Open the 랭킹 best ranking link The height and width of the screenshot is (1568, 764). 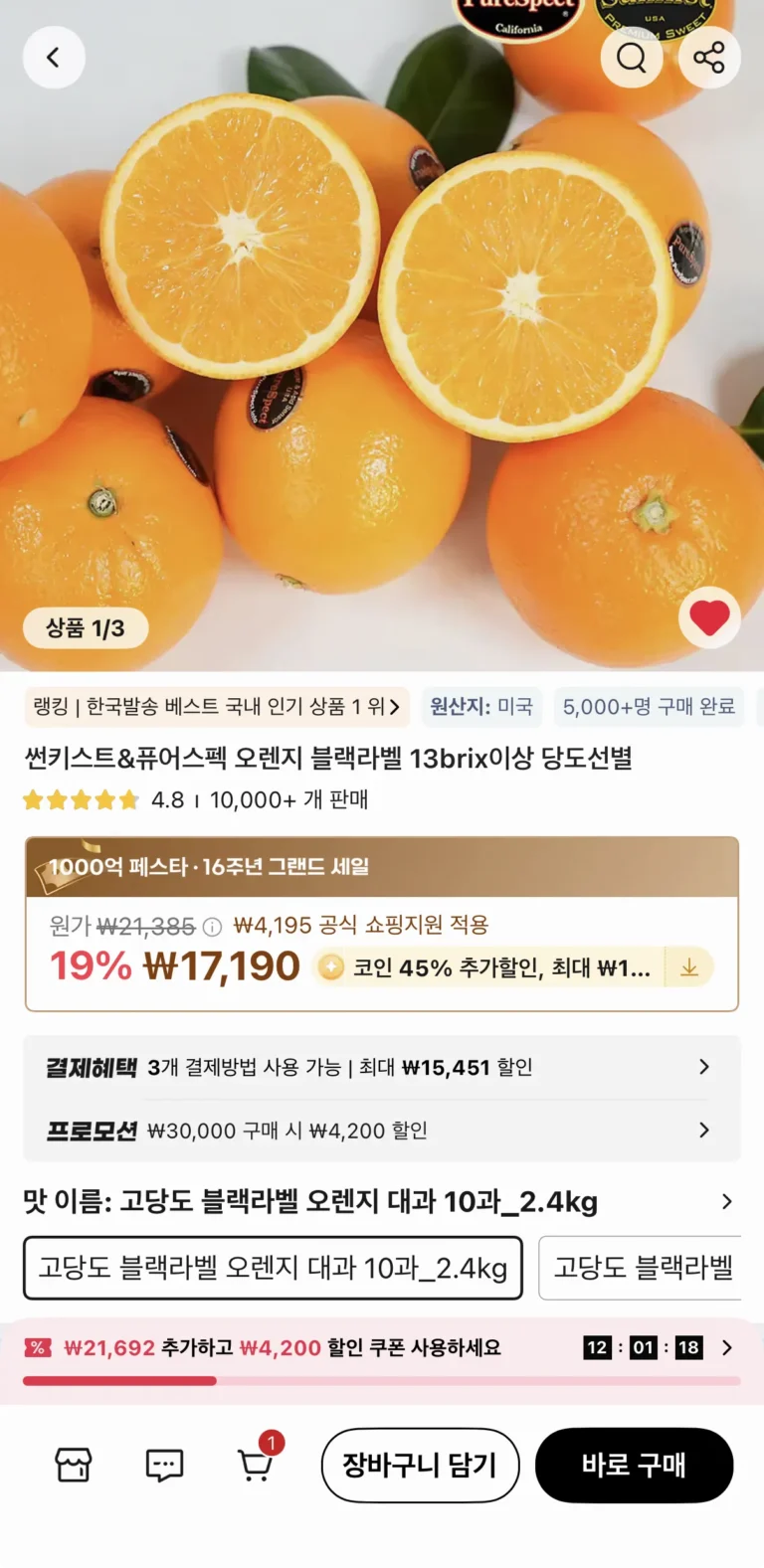pyautogui.click(x=217, y=707)
